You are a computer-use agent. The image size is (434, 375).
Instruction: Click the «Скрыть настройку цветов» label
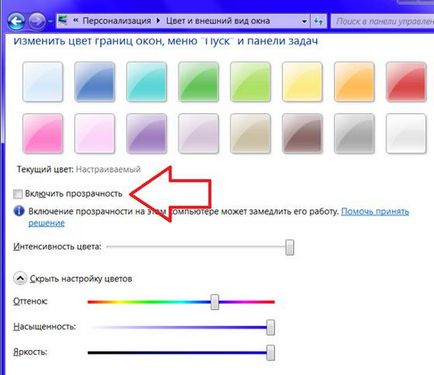pyautogui.click(x=81, y=279)
